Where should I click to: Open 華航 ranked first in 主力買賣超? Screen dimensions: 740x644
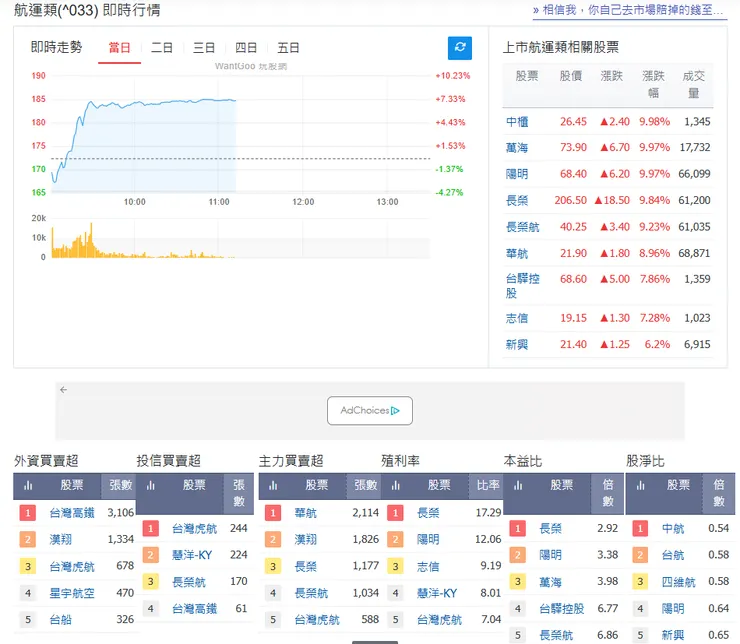click(x=305, y=513)
